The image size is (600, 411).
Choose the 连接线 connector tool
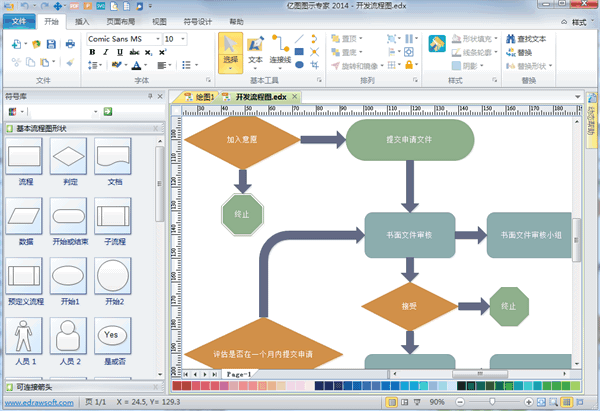coord(282,52)
